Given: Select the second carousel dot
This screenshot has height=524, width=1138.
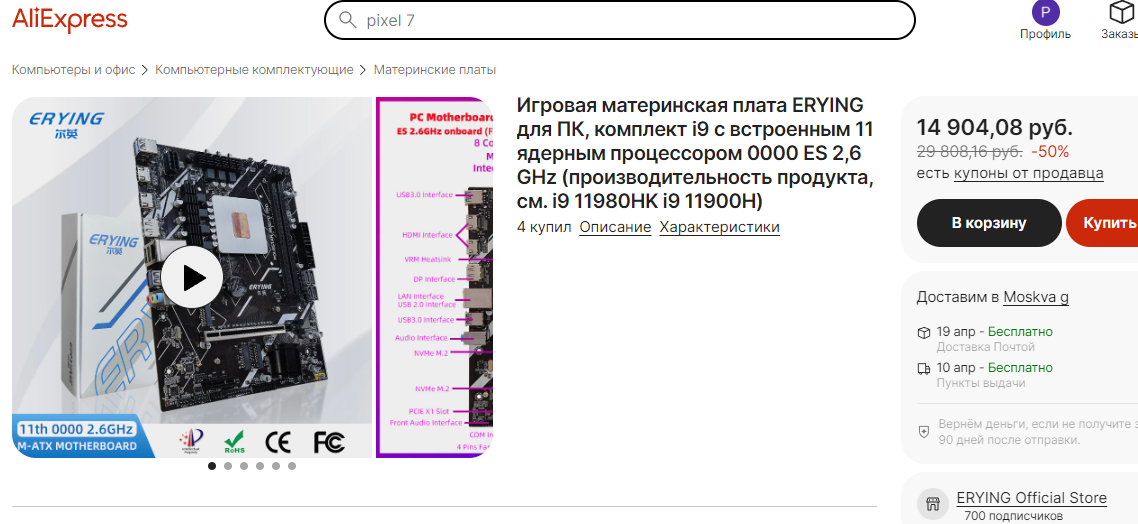Looking at the screenshot, I should (228, 466).
